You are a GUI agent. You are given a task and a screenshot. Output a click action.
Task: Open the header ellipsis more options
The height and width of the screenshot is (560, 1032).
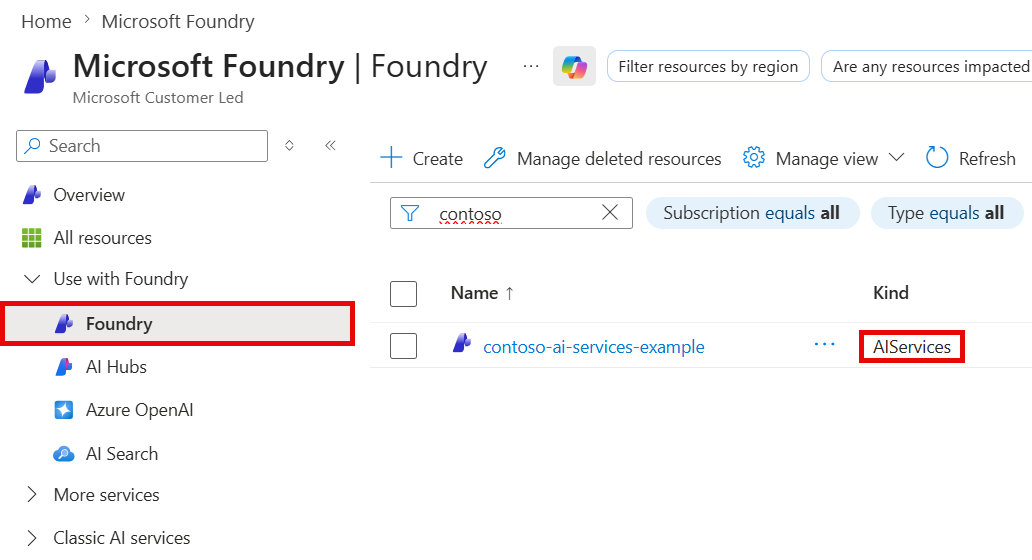click(530, 66)
